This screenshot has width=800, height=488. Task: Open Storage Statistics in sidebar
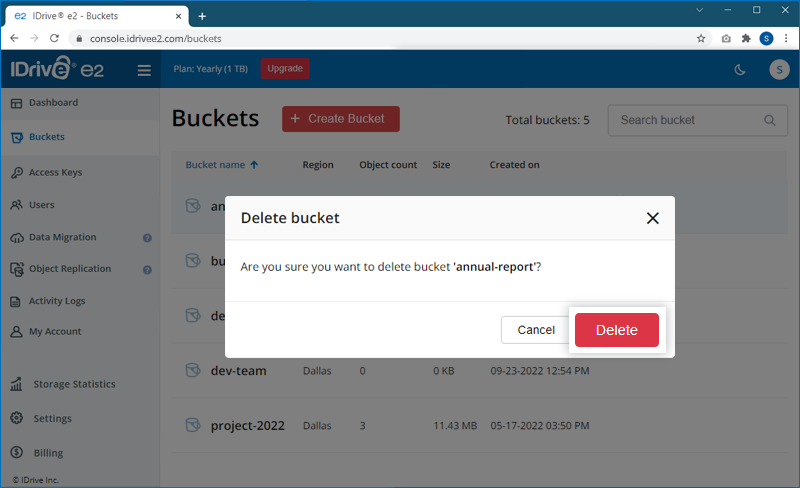(74, 384)
